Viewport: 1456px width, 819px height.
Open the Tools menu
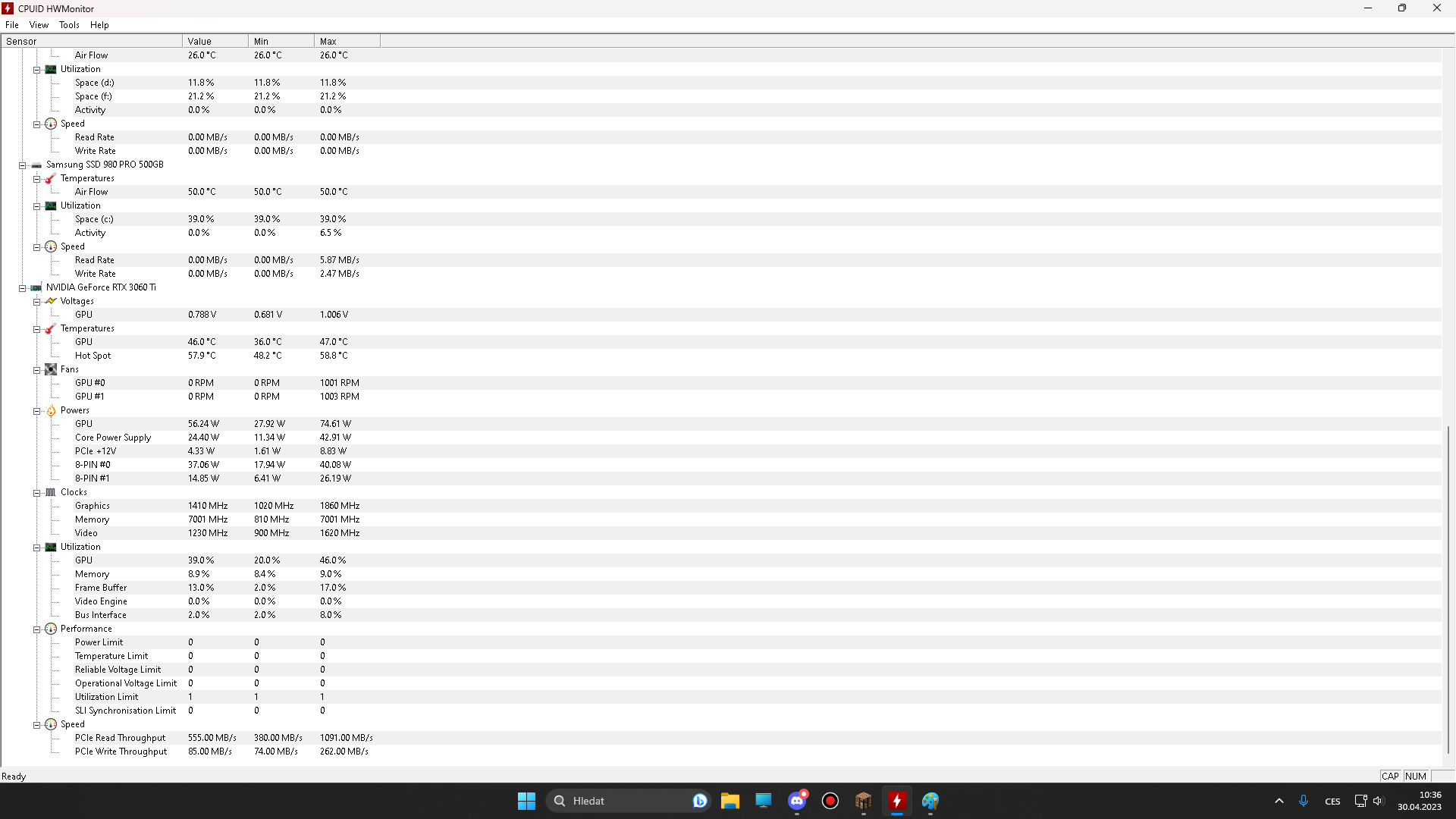(69, 25)
